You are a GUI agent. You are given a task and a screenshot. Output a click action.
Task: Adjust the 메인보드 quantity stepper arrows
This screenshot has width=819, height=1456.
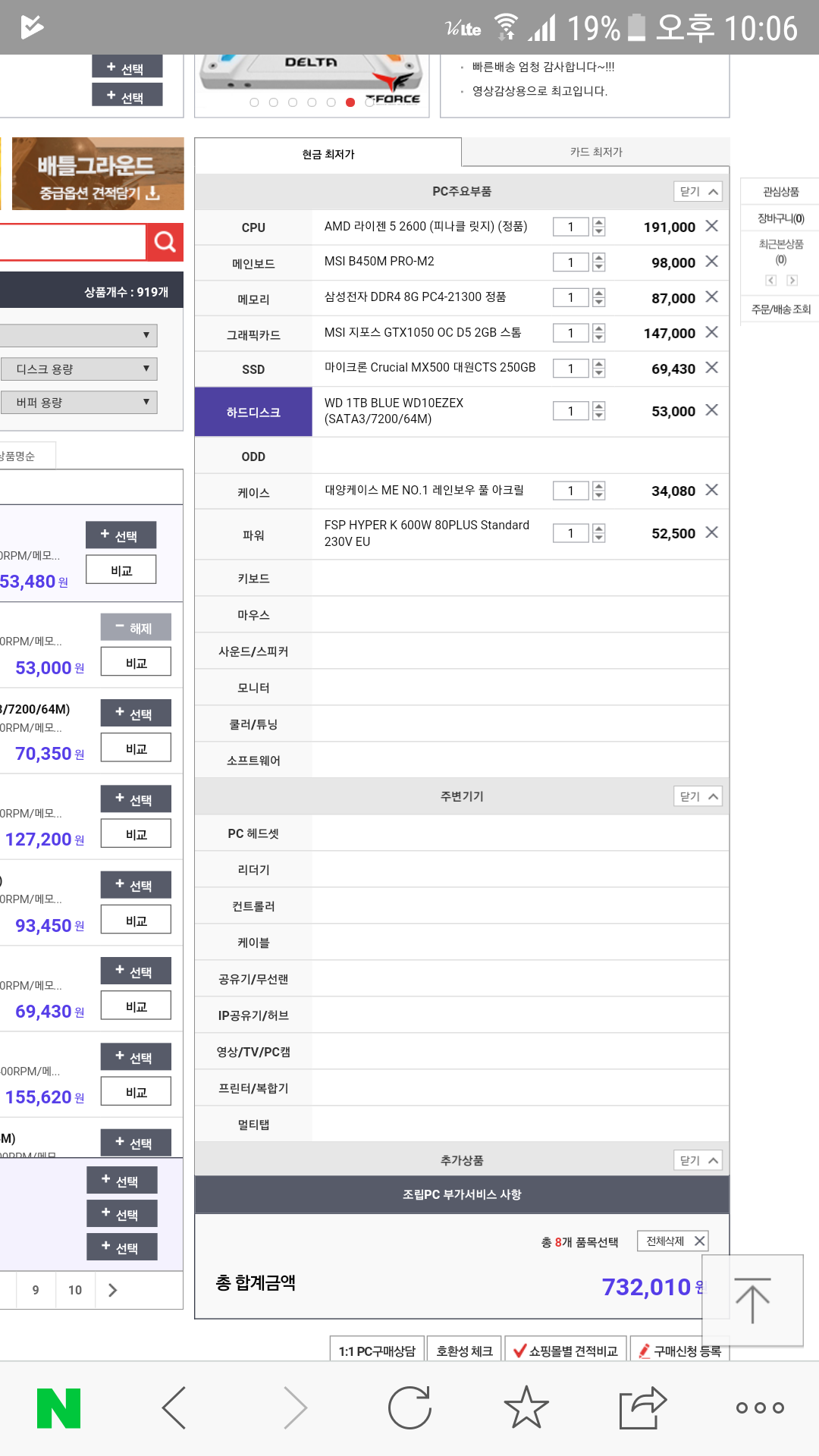pos(599,262)
